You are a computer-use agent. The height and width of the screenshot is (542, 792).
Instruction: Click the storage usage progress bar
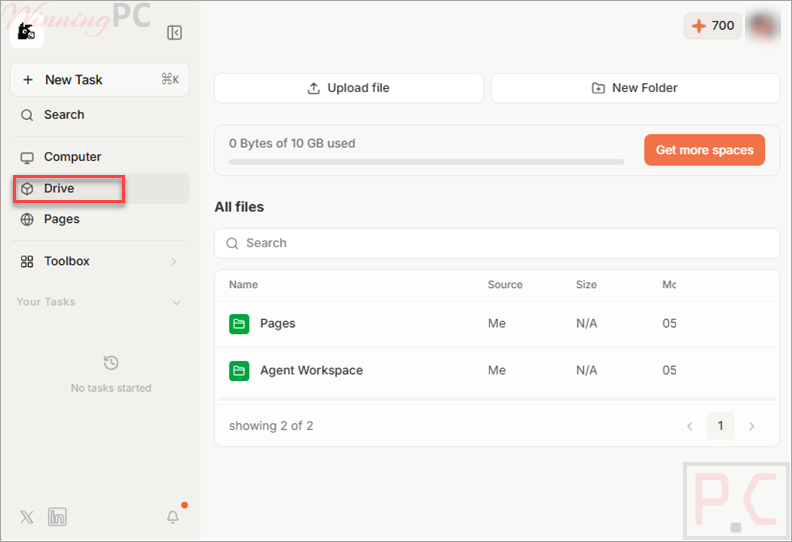[x=426, y=162]
